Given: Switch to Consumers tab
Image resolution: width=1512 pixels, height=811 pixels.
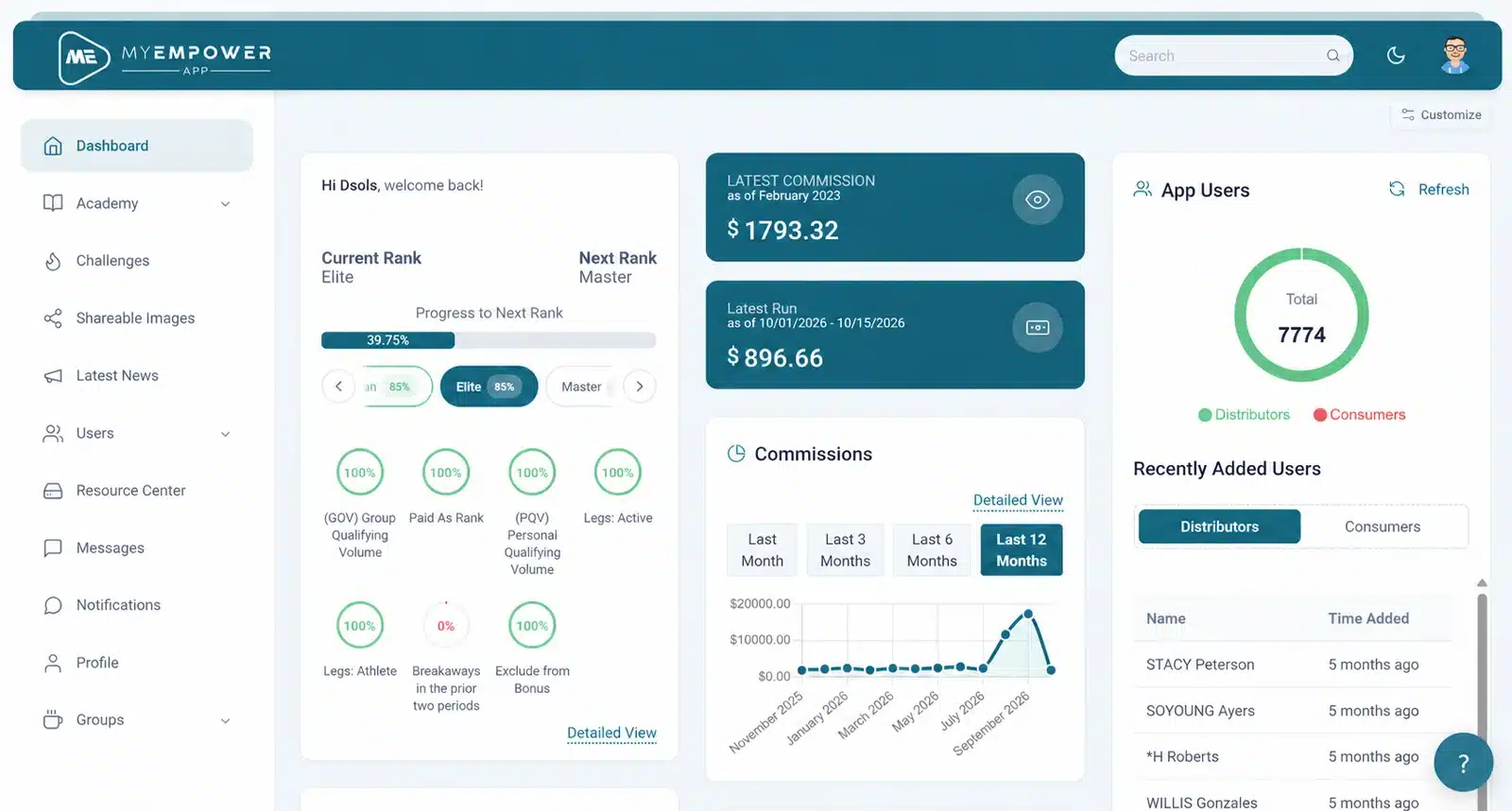Looking at the screenshot, I should pyautogui.click(x=1383, y=526).
